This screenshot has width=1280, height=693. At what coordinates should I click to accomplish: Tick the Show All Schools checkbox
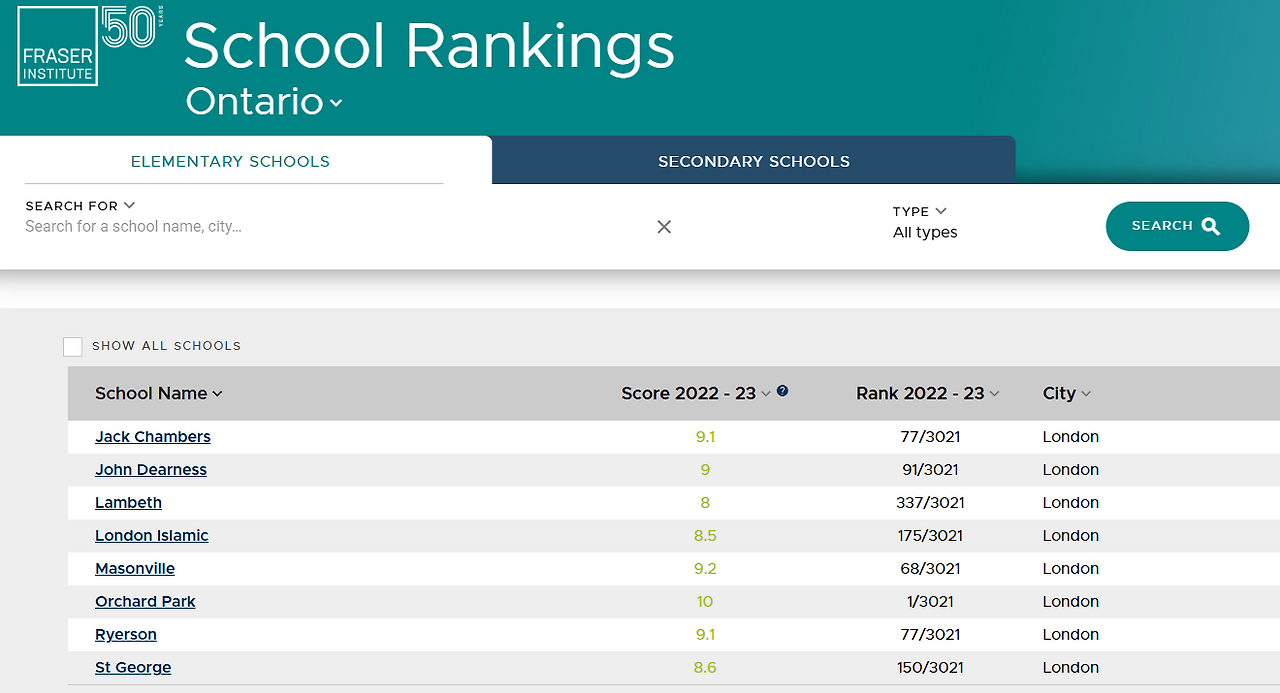(72, 346)
